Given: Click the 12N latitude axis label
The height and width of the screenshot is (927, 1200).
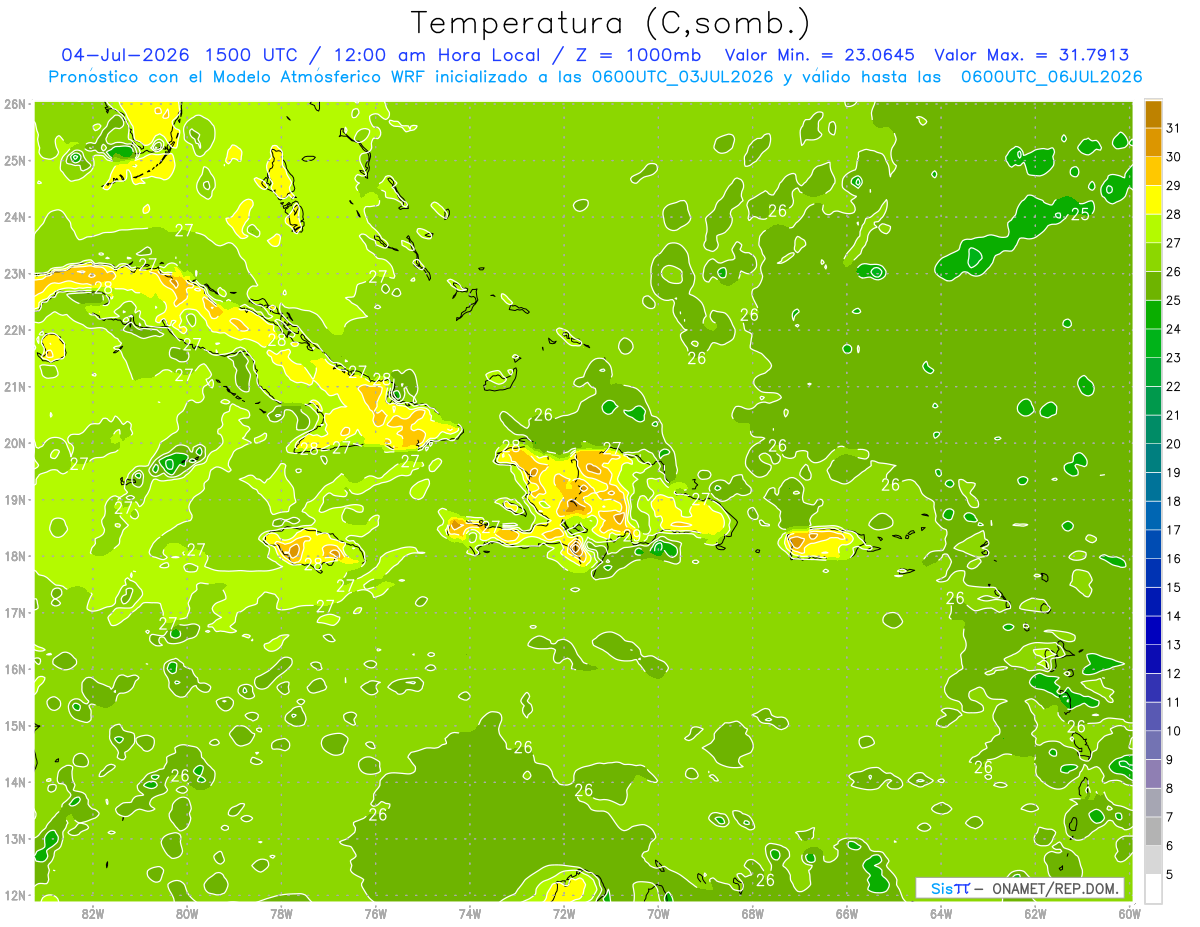Looking at the screenshot, I should pos(14,895).
